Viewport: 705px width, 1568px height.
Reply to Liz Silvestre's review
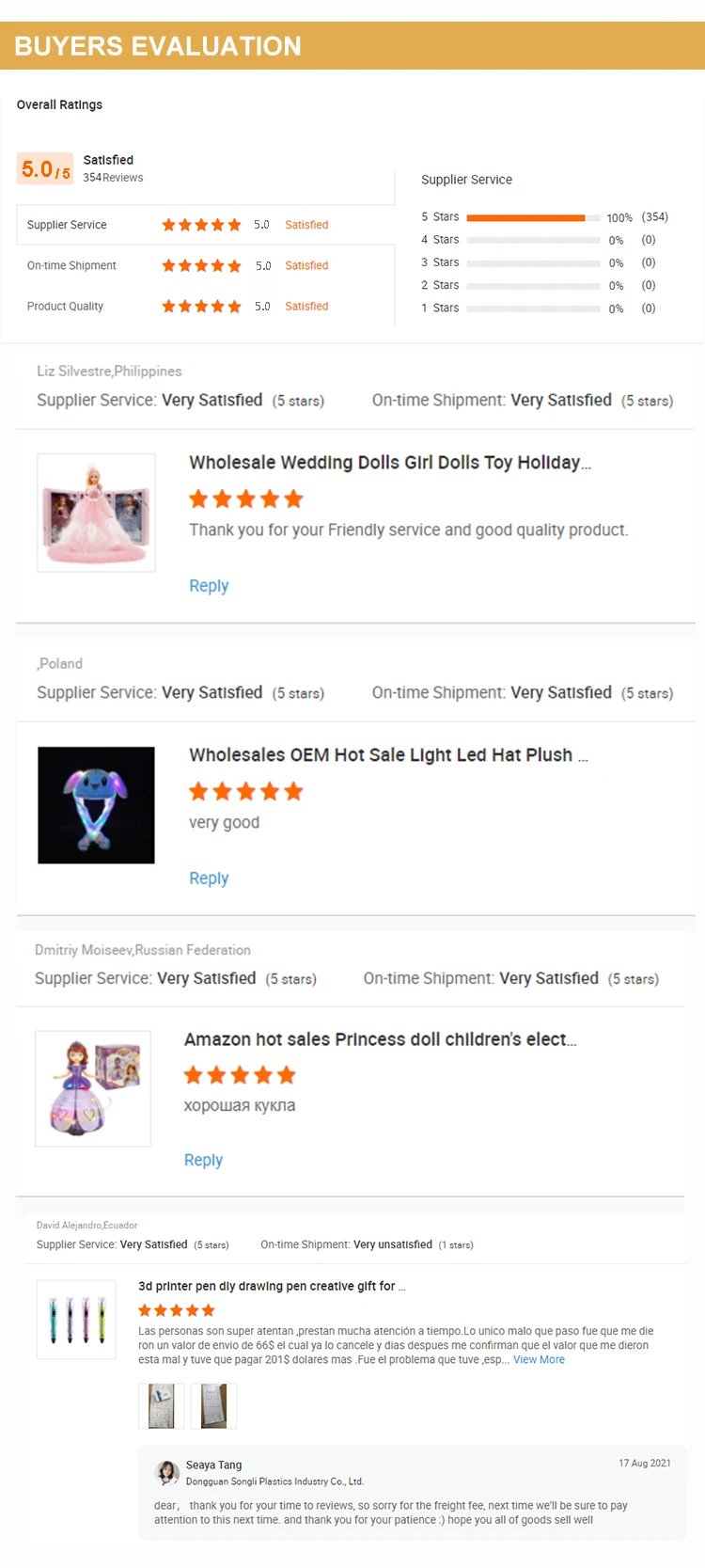(x=209, y=586)
